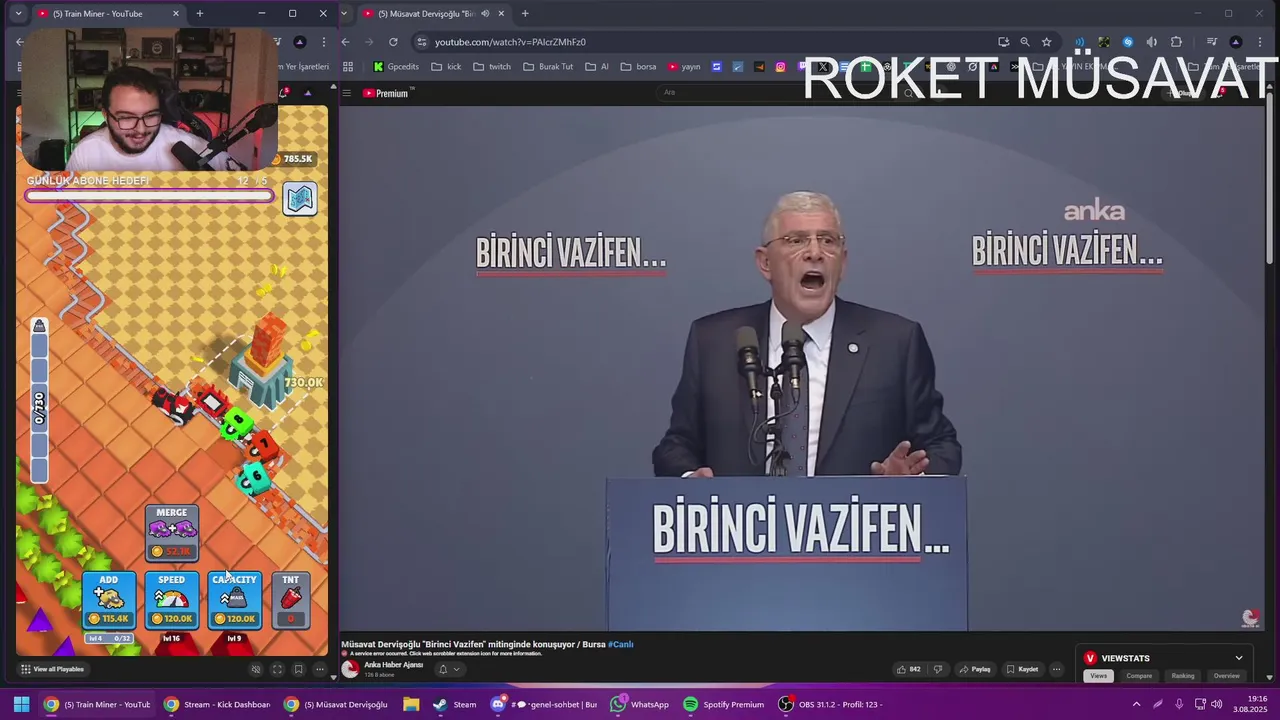The image size is (1280, 720).
Task: Open more video actions next to Kaydet
Action: click(x=1056, y=669)
